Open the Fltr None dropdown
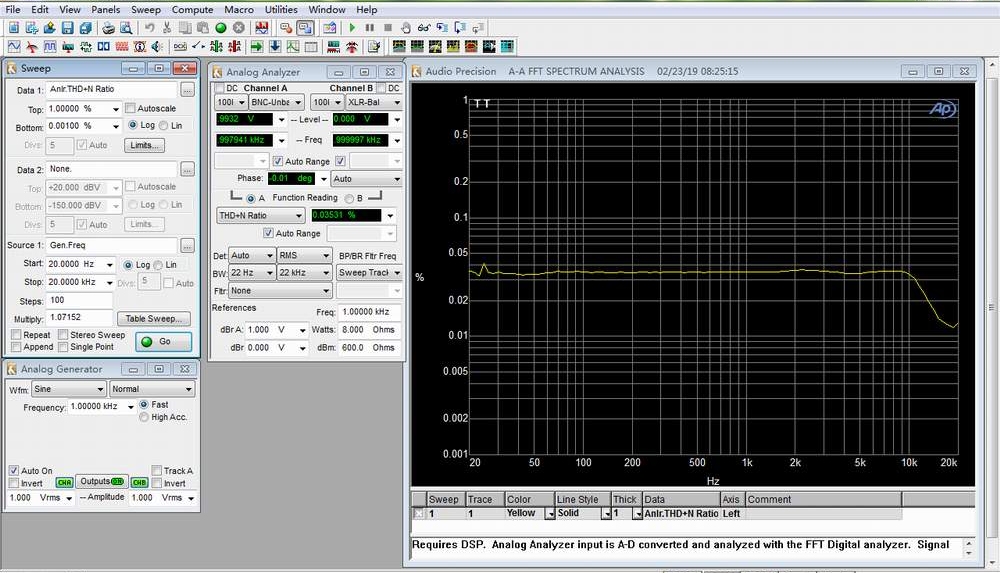1000x573 pixels. click(281, 290)
